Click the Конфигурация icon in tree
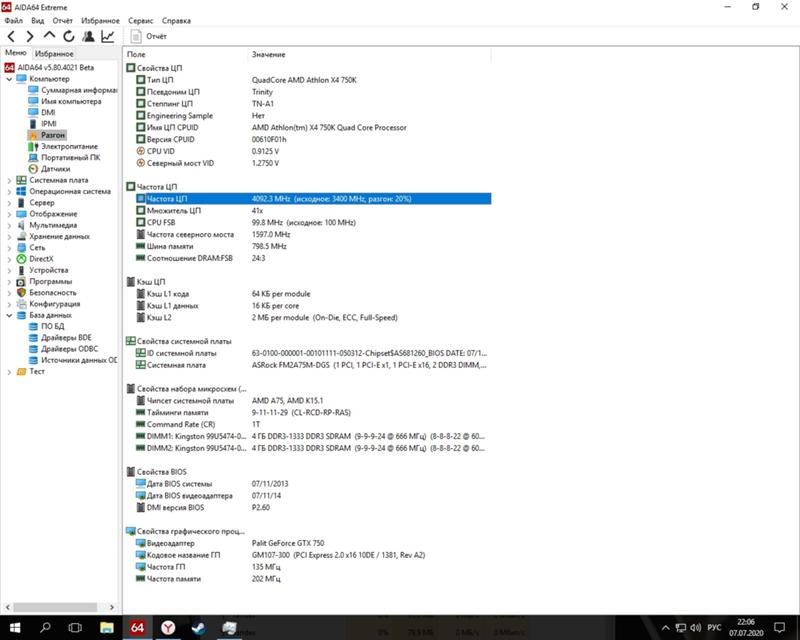Image resolution: width=800 pixels, height=640 pixels. click(21, 304)
